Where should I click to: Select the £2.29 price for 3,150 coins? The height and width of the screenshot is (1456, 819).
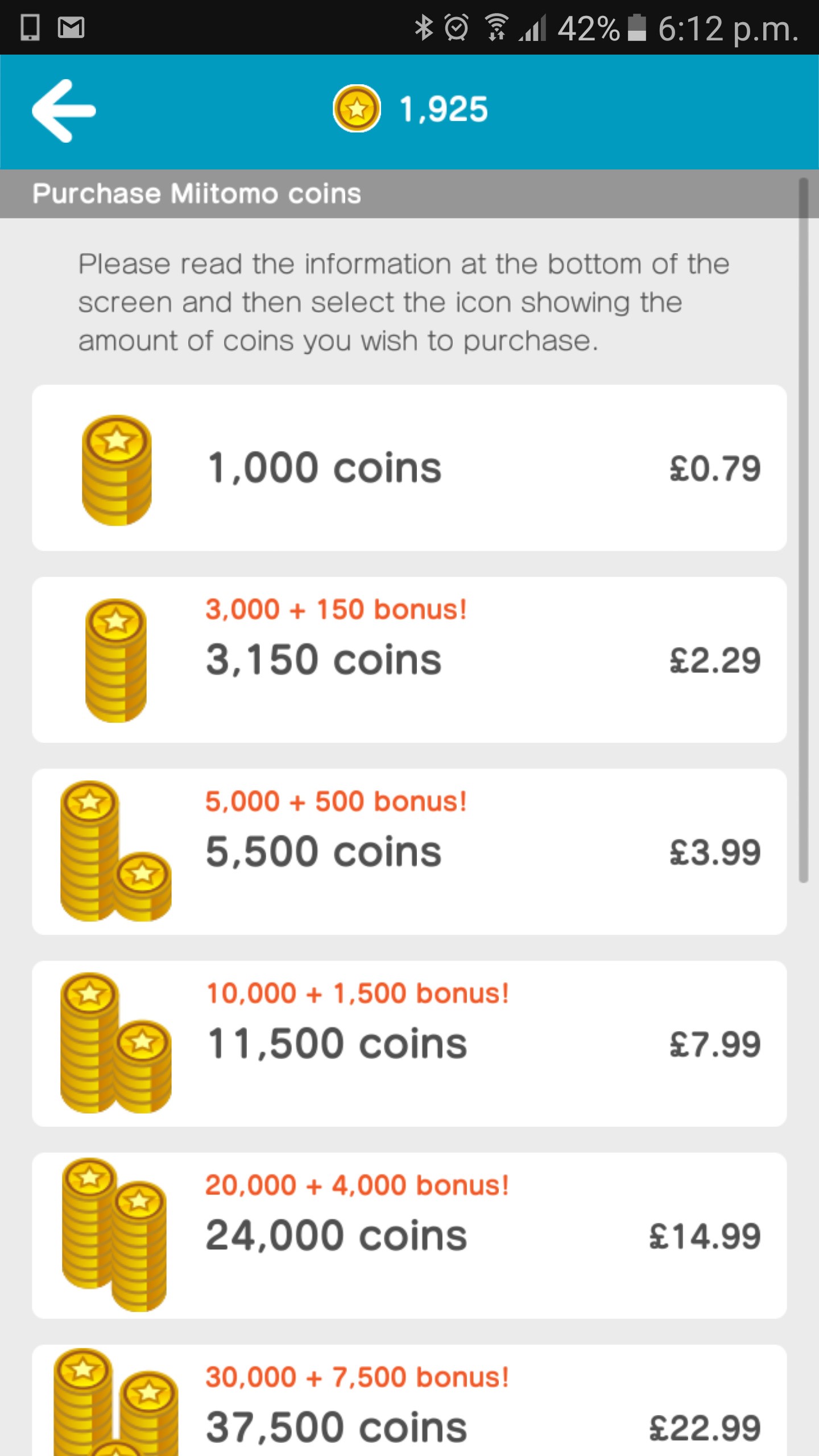coord(714,660)
